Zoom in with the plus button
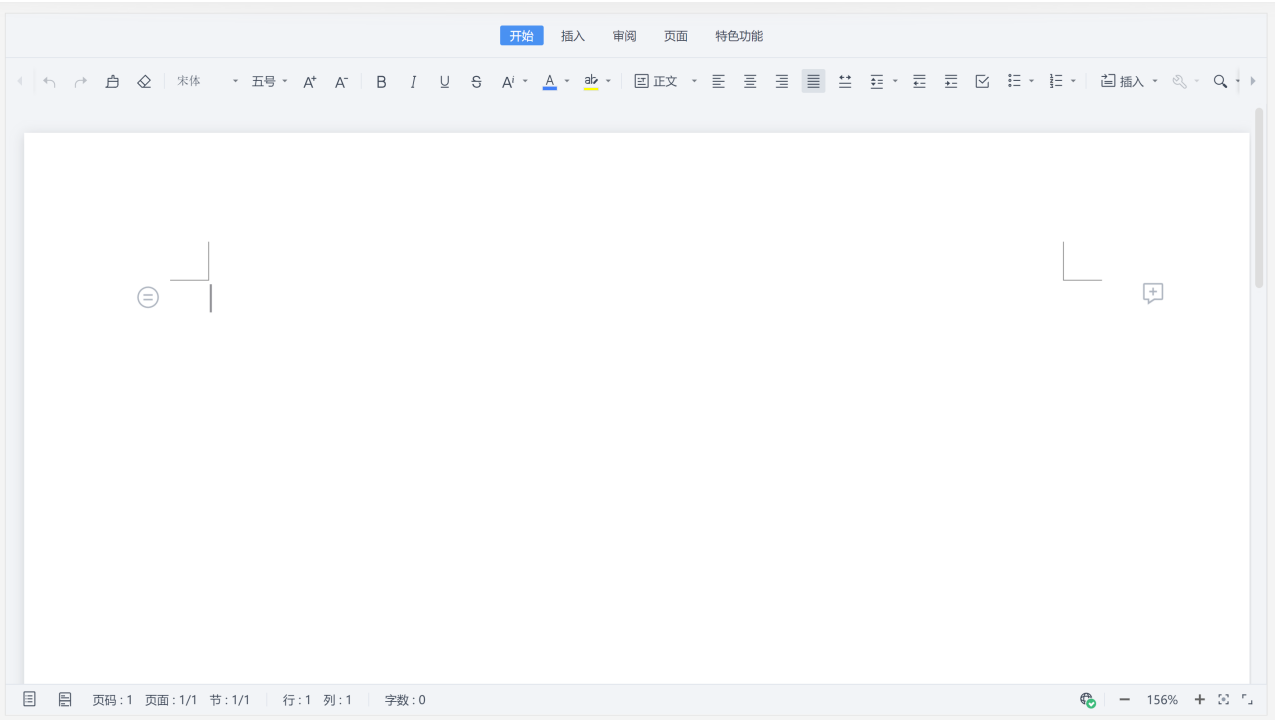Screen dimensions: 1275x720 tap(1200, 700)
